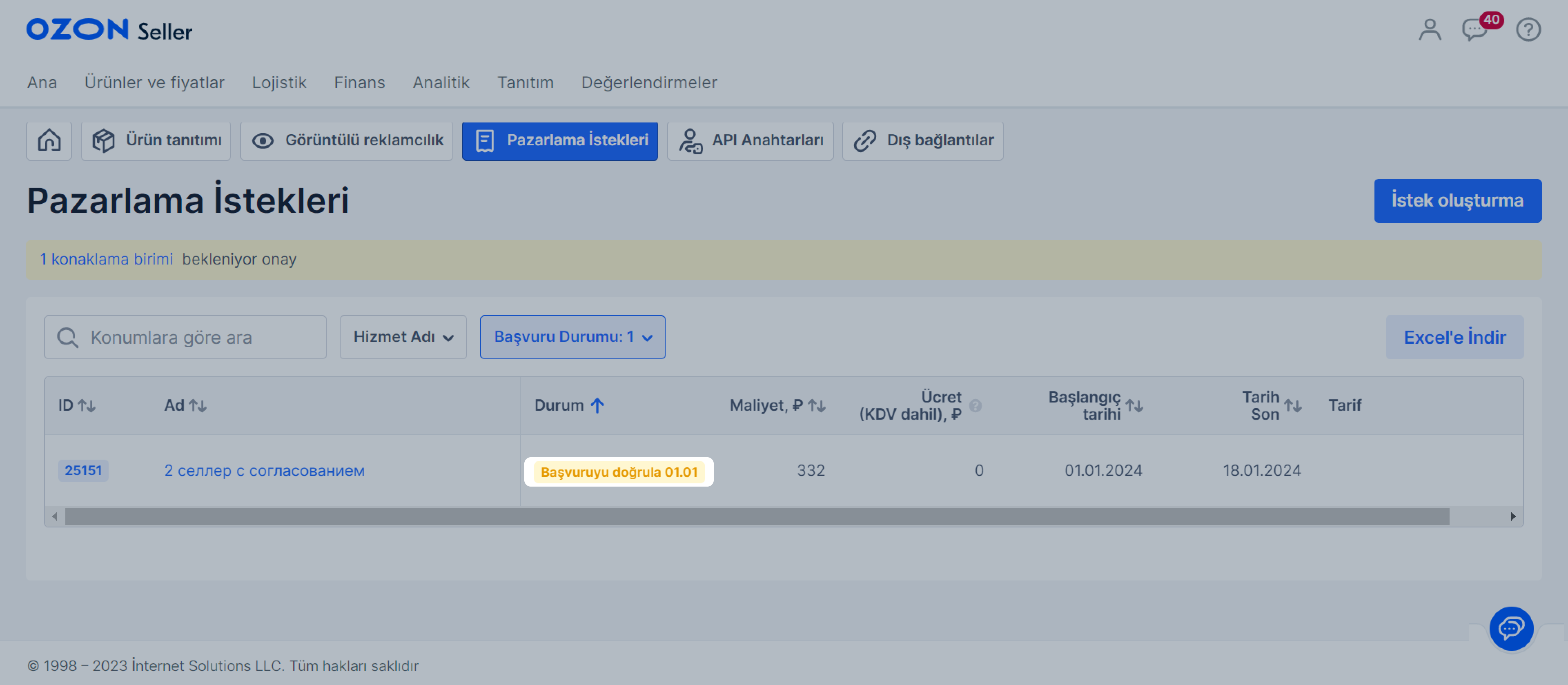Open Görüntülü reklamcılık tab
The width and height of the screenshot is (1568, 685).
pos(346,140)
